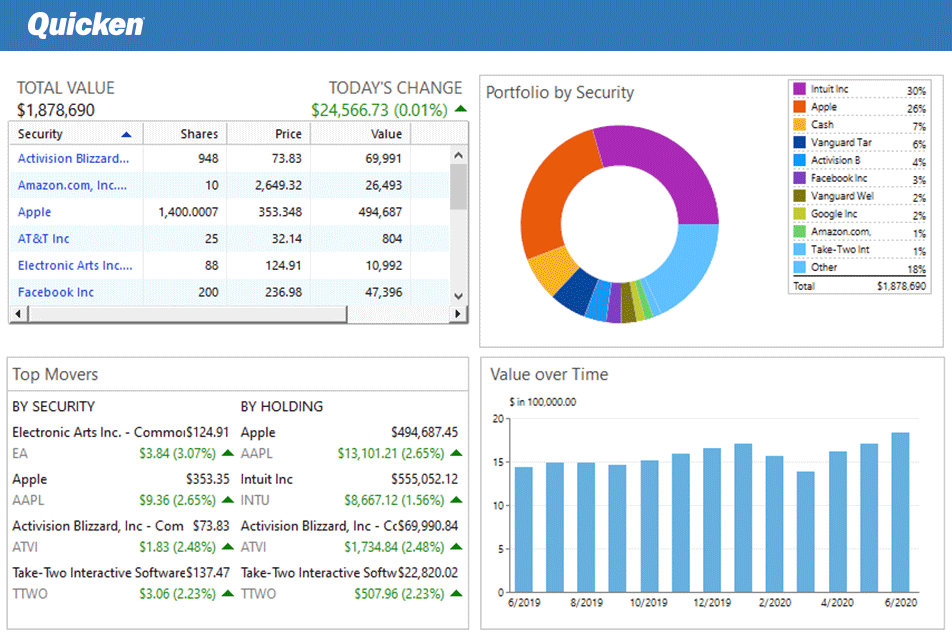Click the Apple legend color swatch
This screenshot has width=952, height=637.
800,107
